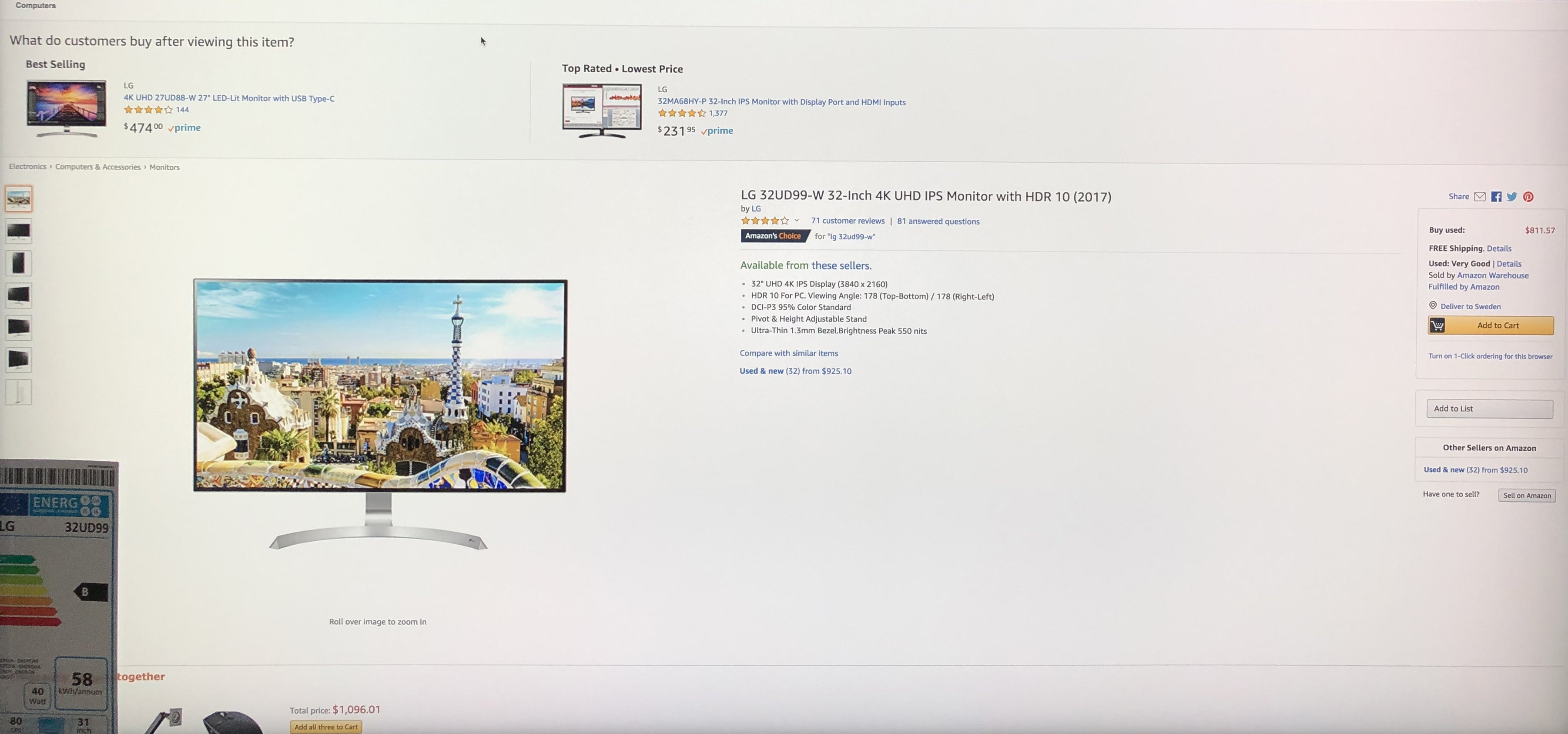Image resolution: width=1568 pixels, height=734 pixels.
Task: Go to Computers & Accessories breadcrumb
Action: 98,167
